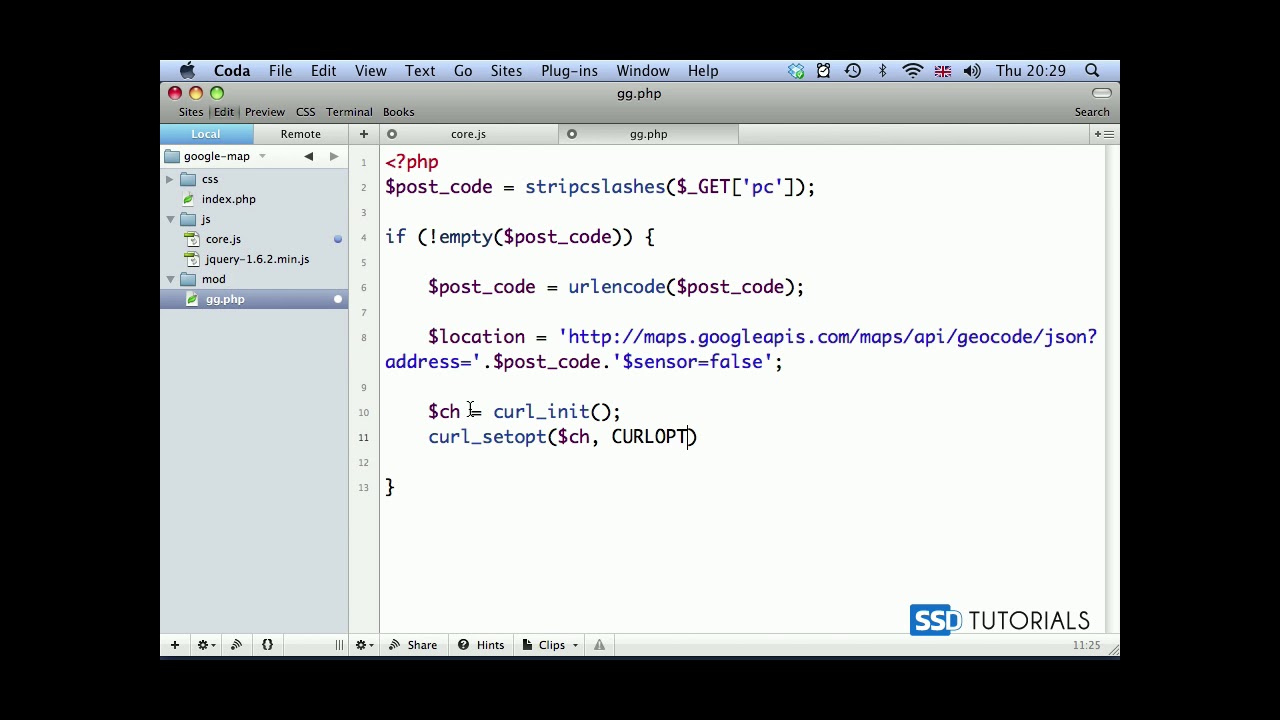Click the British flag input source icon
Image resolution: width=1280 pixels, height=720 pixels.
[x=942, y=71]
